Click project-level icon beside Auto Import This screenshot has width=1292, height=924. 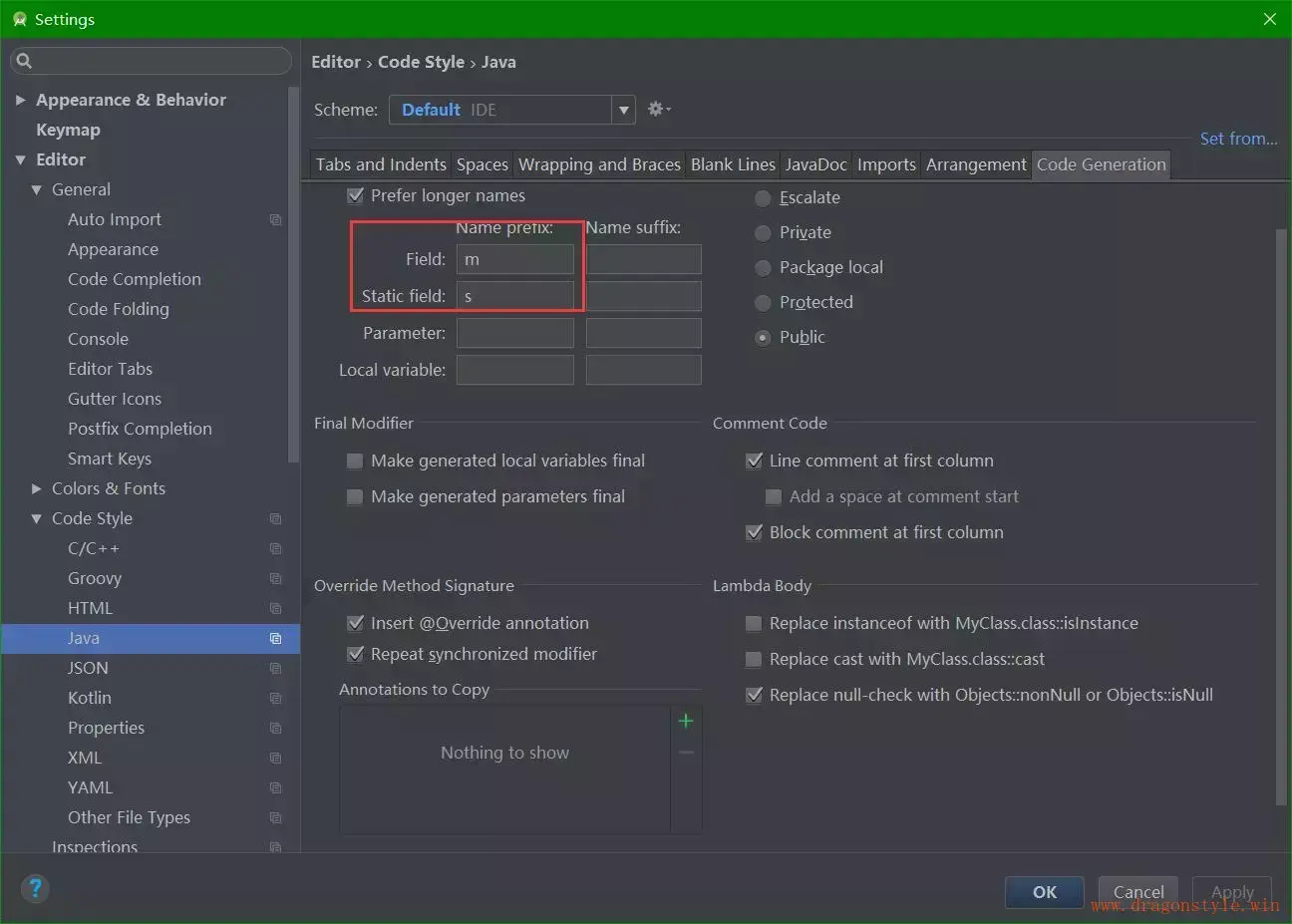[276, 219]
